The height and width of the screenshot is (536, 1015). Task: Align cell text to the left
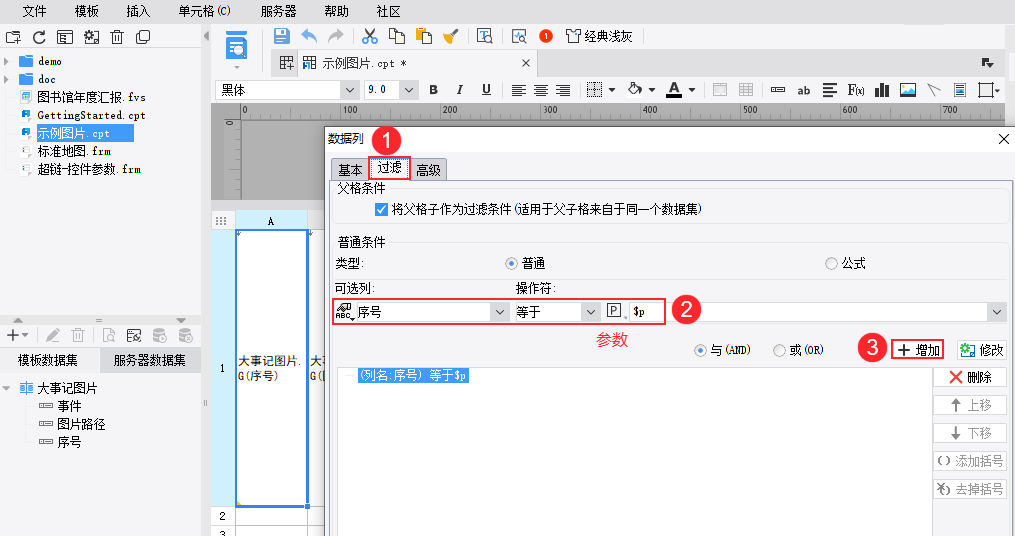[x=519, y=91]
